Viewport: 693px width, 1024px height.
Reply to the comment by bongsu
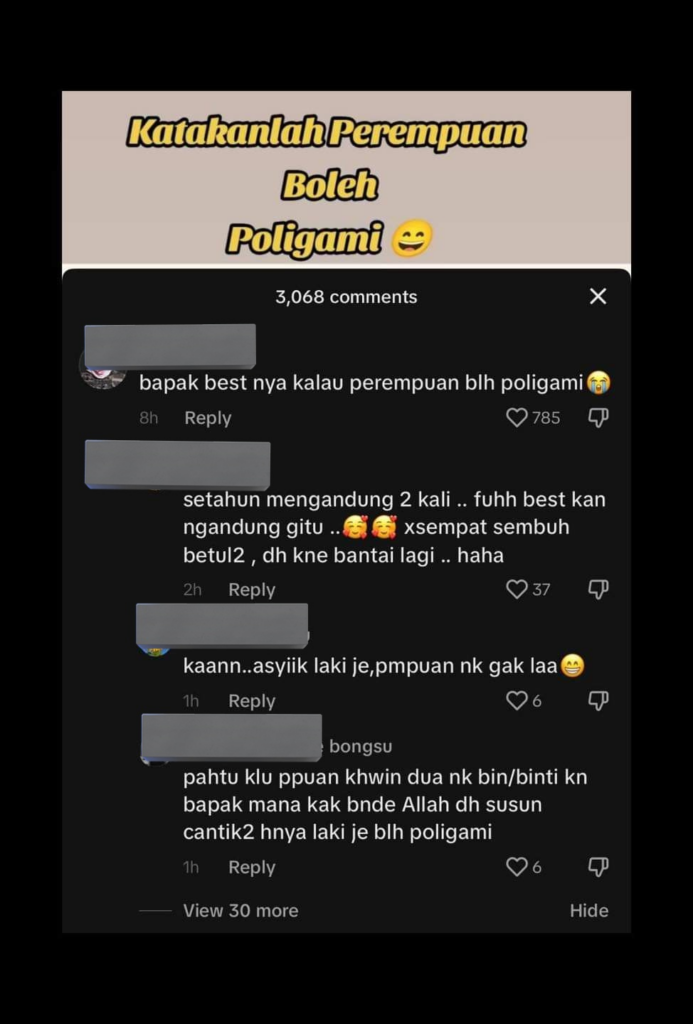[x=251, y=867]
